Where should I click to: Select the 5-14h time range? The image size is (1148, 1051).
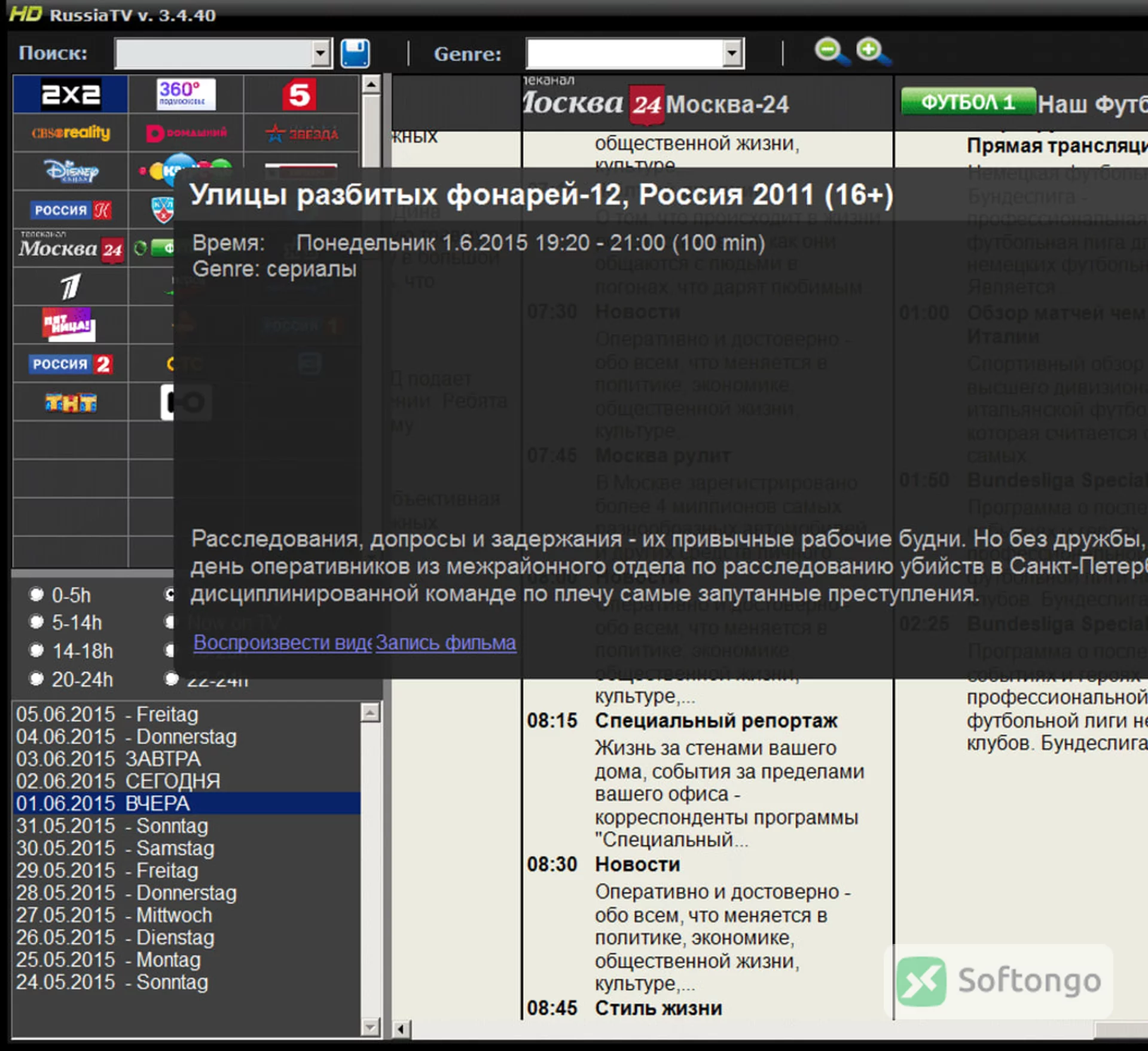[66, 622]
